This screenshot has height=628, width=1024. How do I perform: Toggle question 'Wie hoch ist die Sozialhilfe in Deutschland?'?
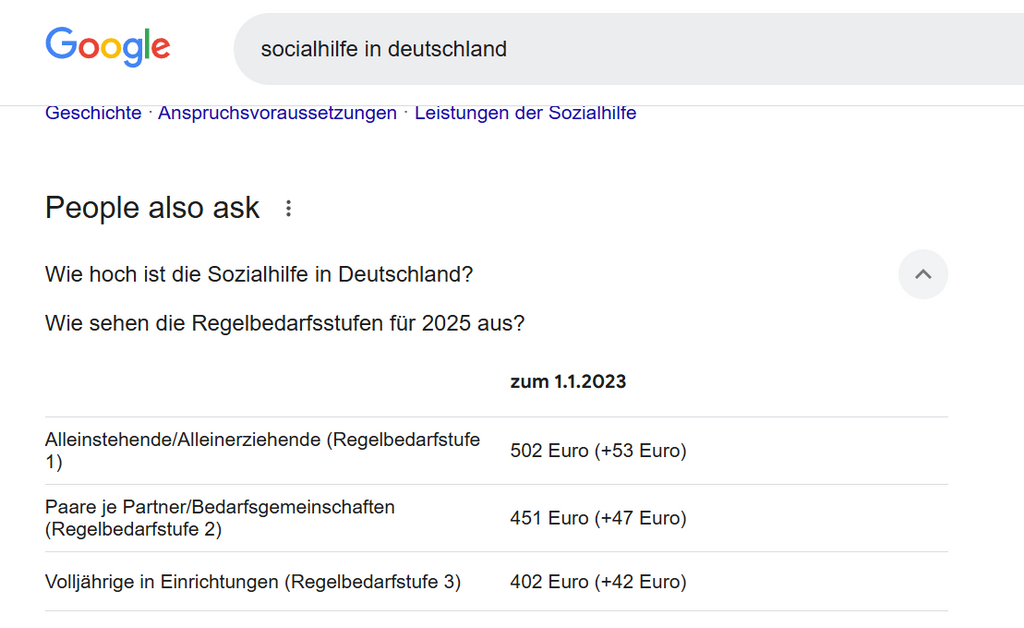point(259,274)
